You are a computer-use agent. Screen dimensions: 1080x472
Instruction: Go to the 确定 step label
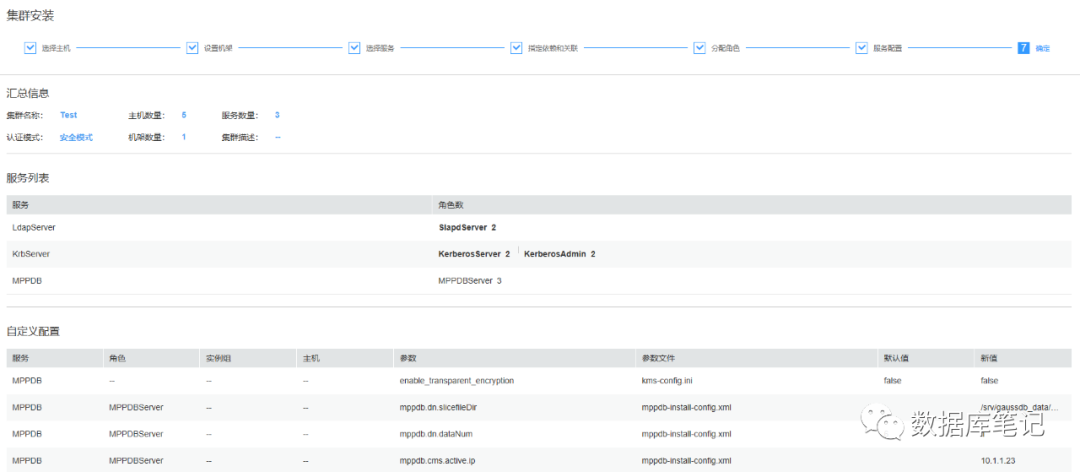(1042, 48)
